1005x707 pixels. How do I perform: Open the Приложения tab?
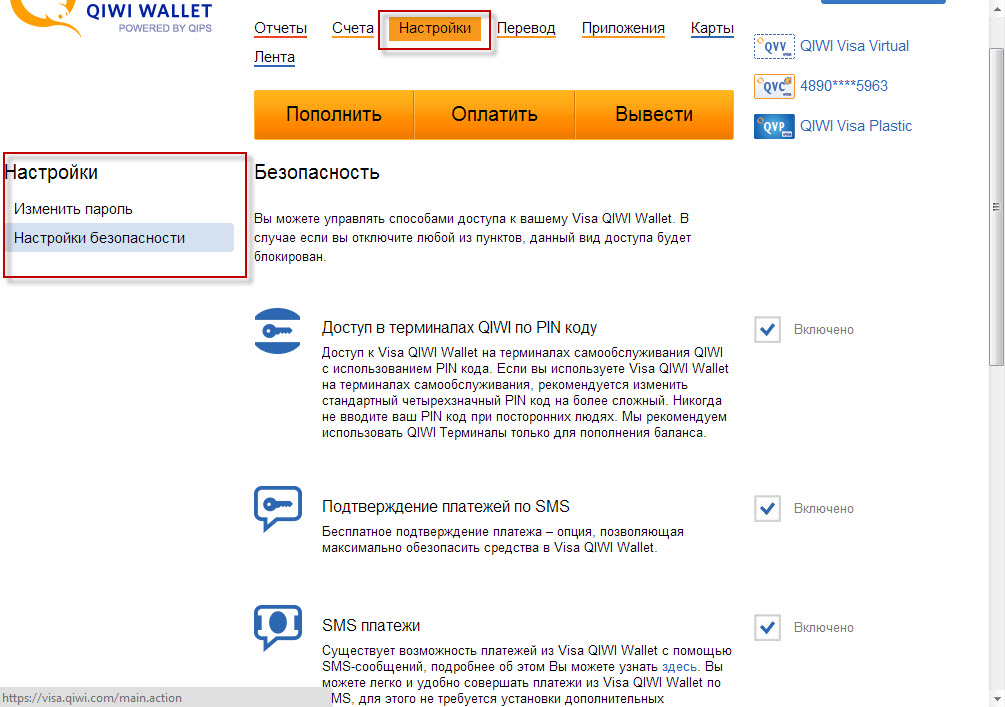click(x=623, y=28)
